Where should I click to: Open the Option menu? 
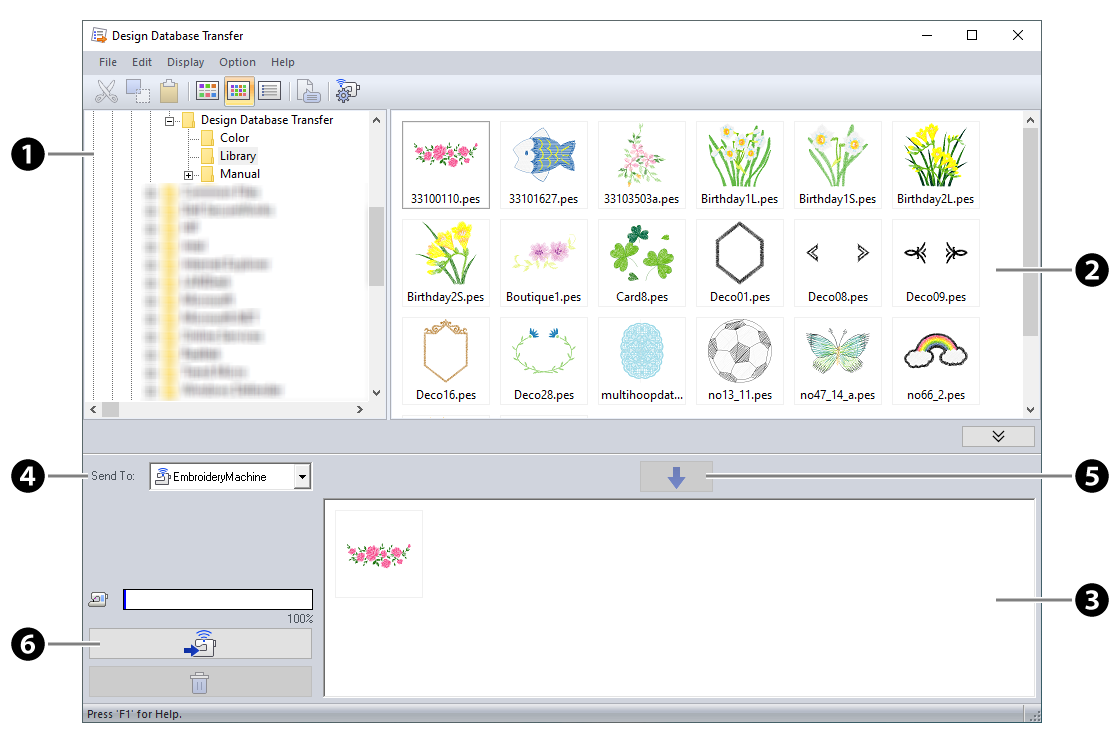click(x=237, y=62)
